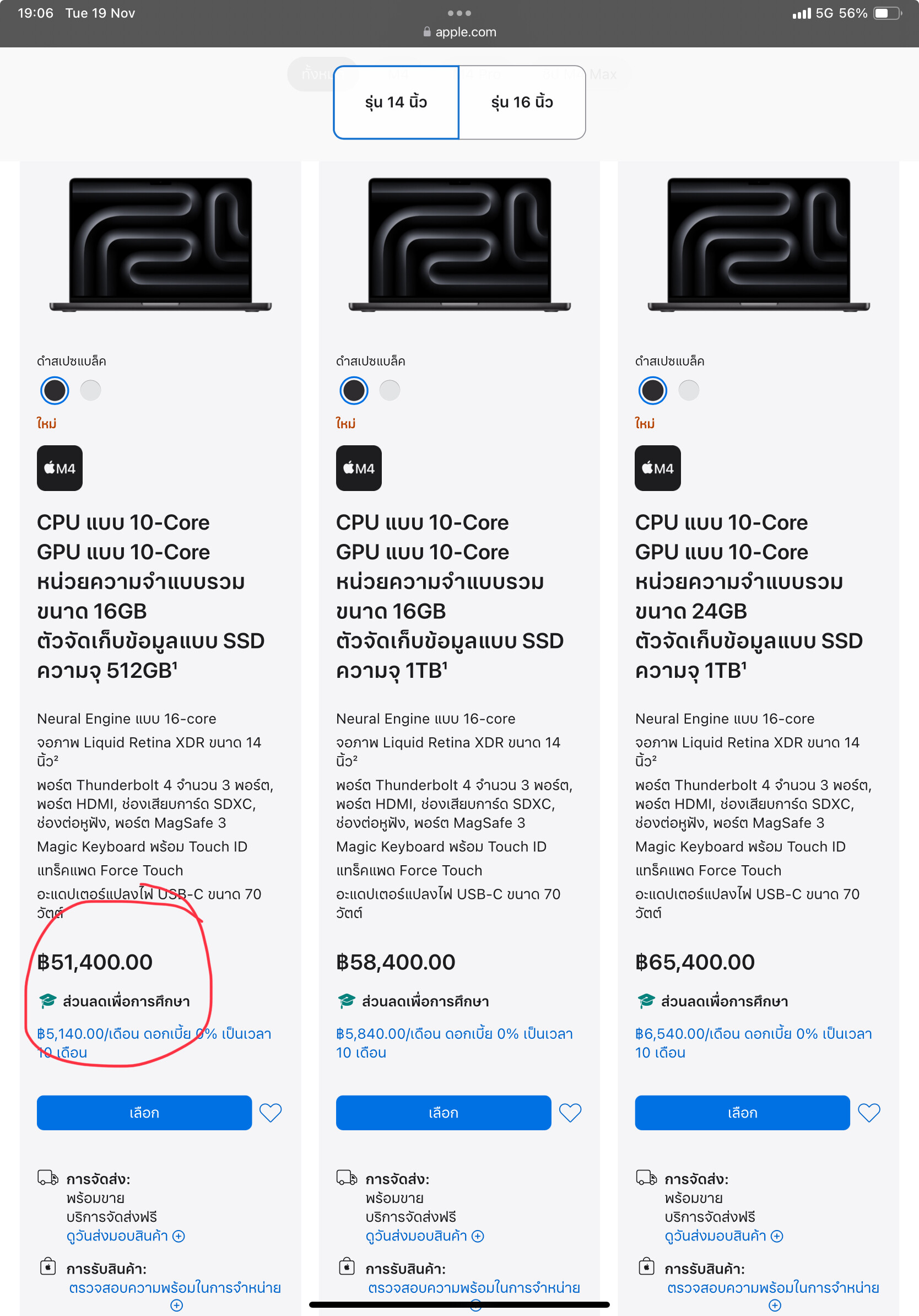Click เลือก button for the 512GB model
Image resolution: width=919 pixels, height=1316 pixels.
coord(144,1113)
